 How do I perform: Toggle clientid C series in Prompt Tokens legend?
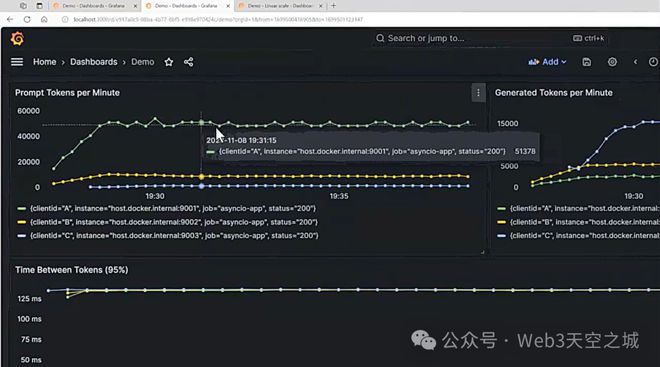tap(174, 236)
